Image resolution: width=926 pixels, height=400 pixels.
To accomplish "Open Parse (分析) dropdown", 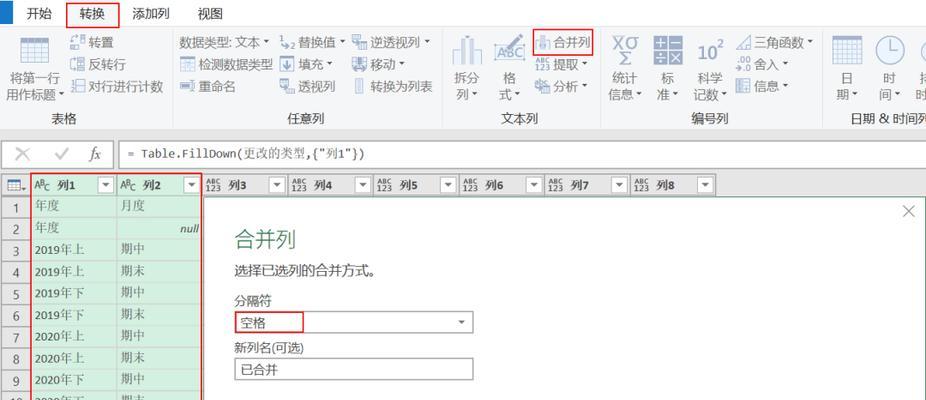I will pos(561,86).
